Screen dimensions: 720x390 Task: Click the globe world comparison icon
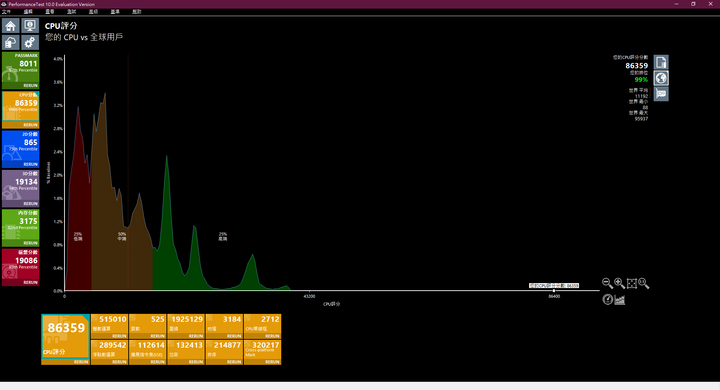[x=661, y=78]
